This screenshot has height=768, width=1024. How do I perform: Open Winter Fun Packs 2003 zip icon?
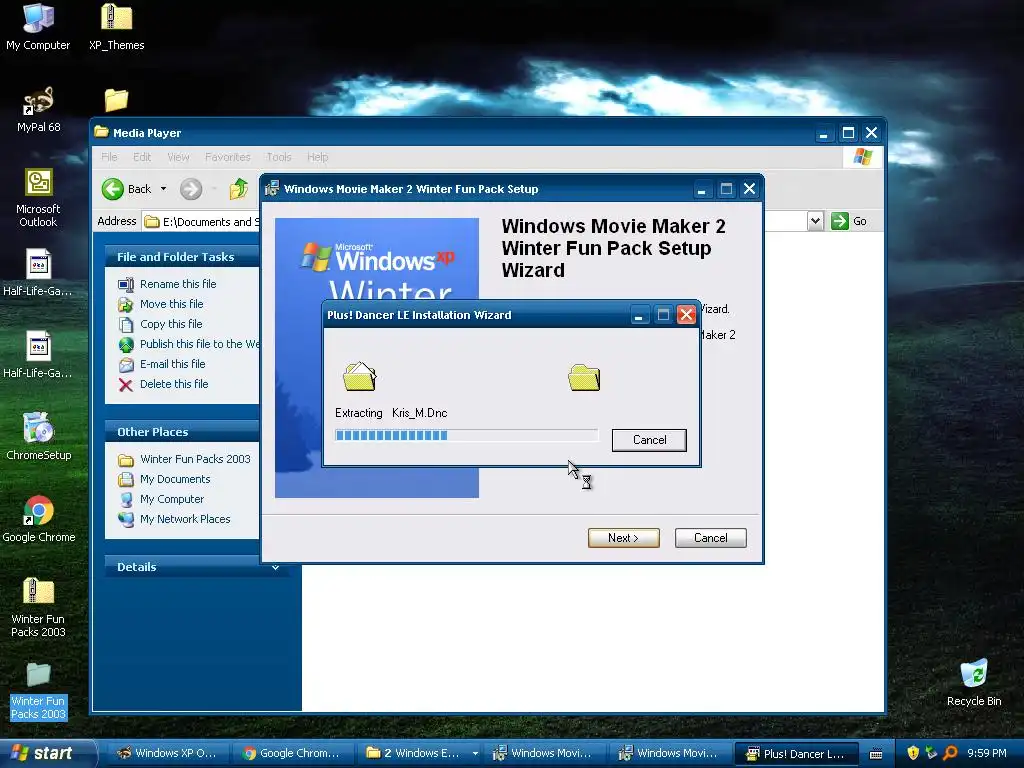click(39, 607)
